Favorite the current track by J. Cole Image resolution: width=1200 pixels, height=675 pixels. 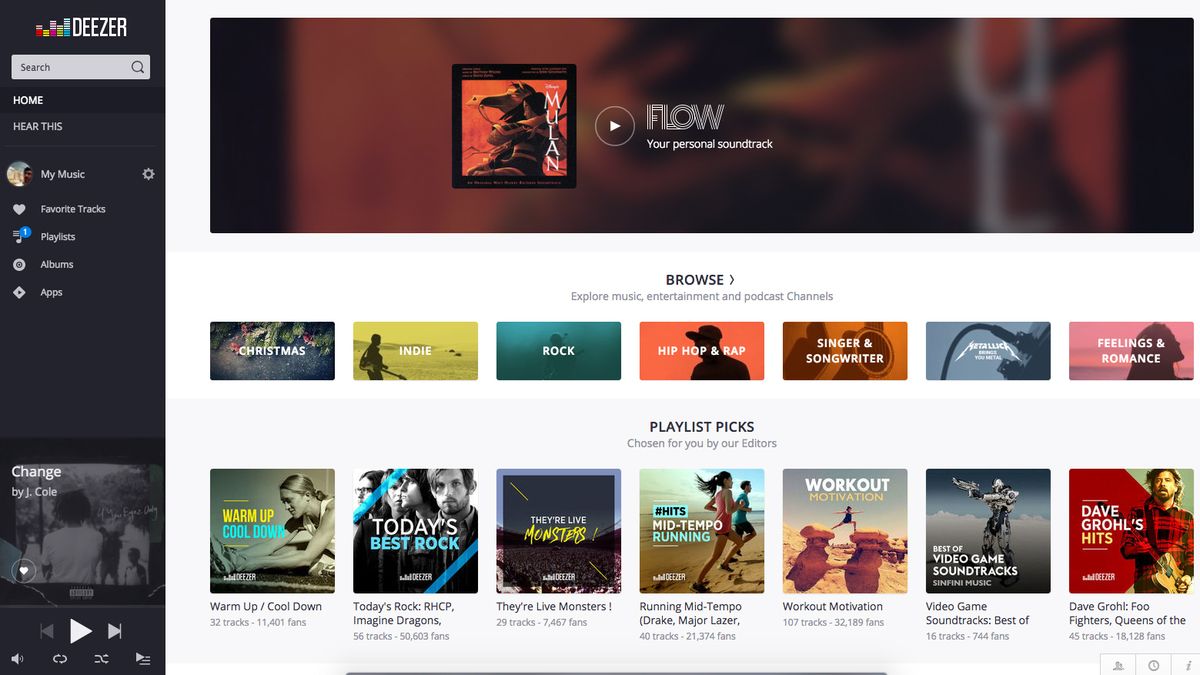(x=22, y=570)
